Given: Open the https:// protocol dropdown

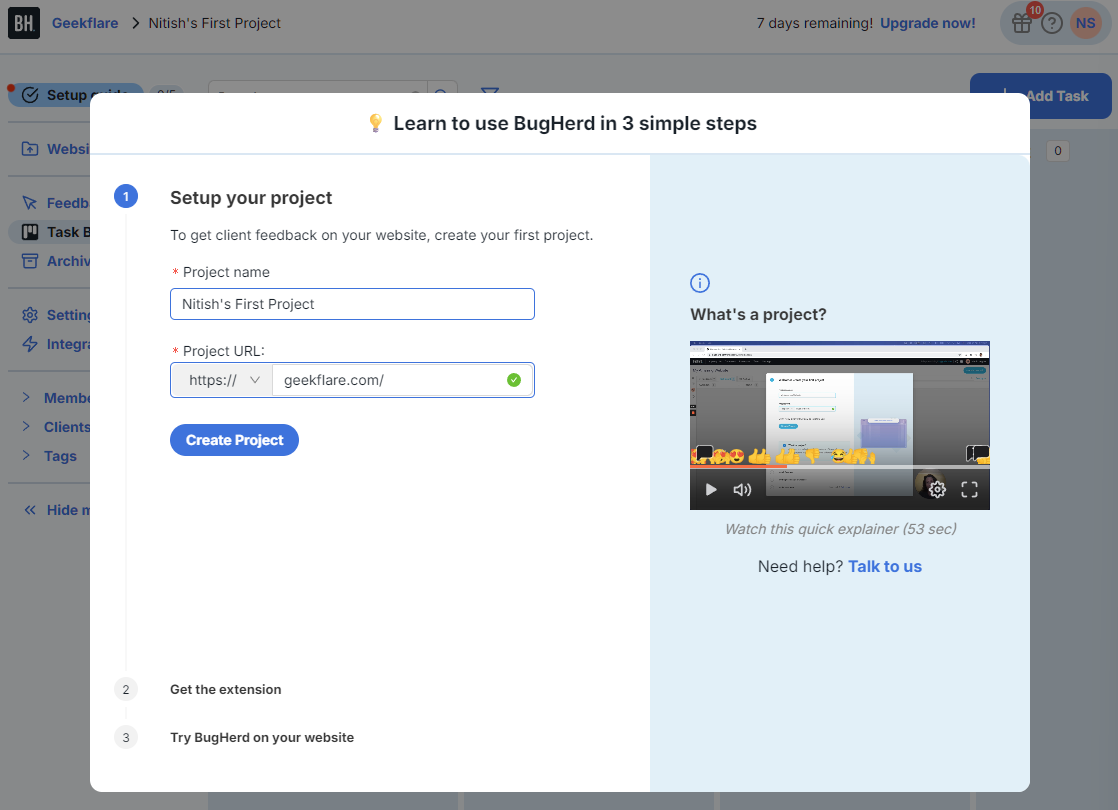Looking at the screenshot, I should point(222,380).
